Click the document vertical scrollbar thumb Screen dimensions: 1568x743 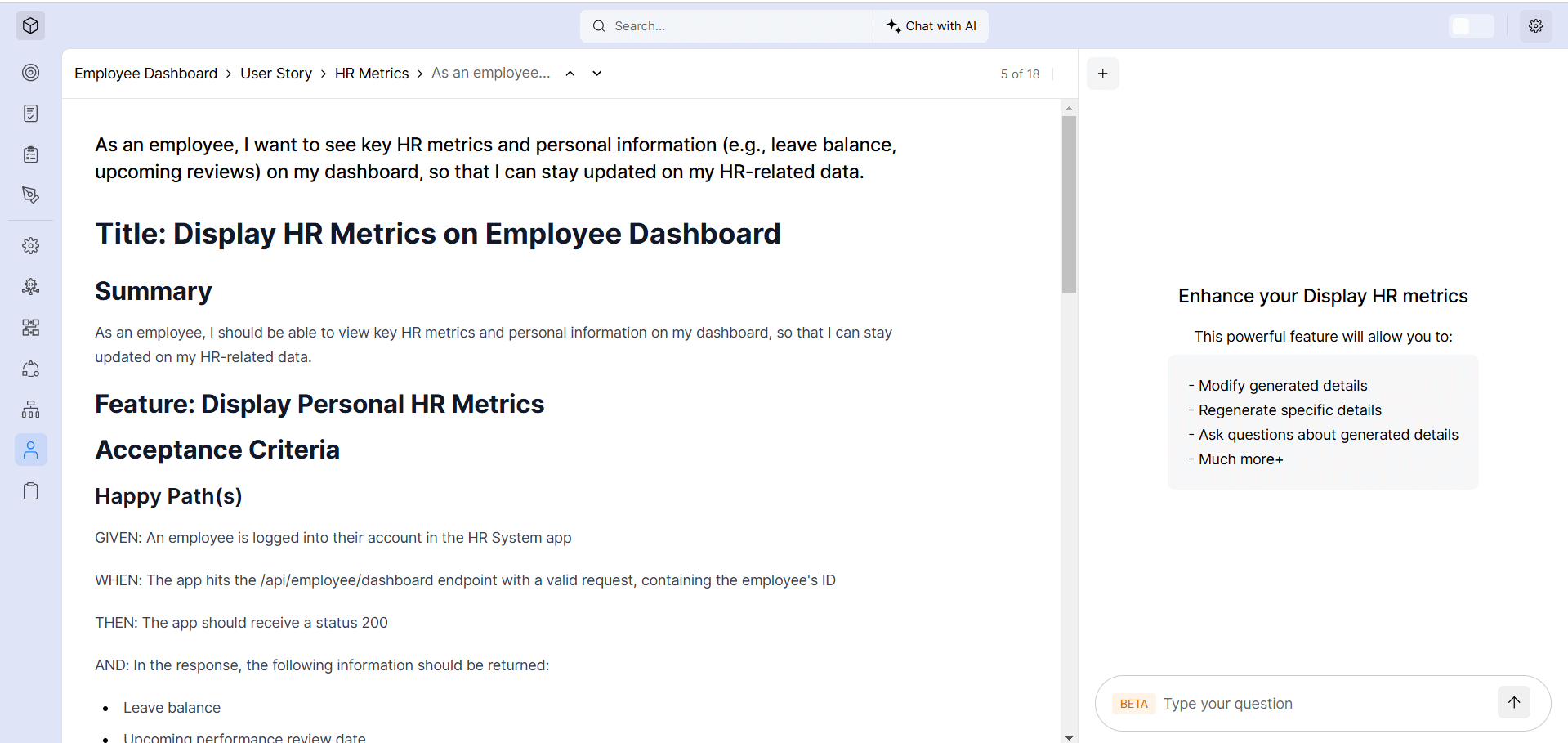coord(1069,204)
